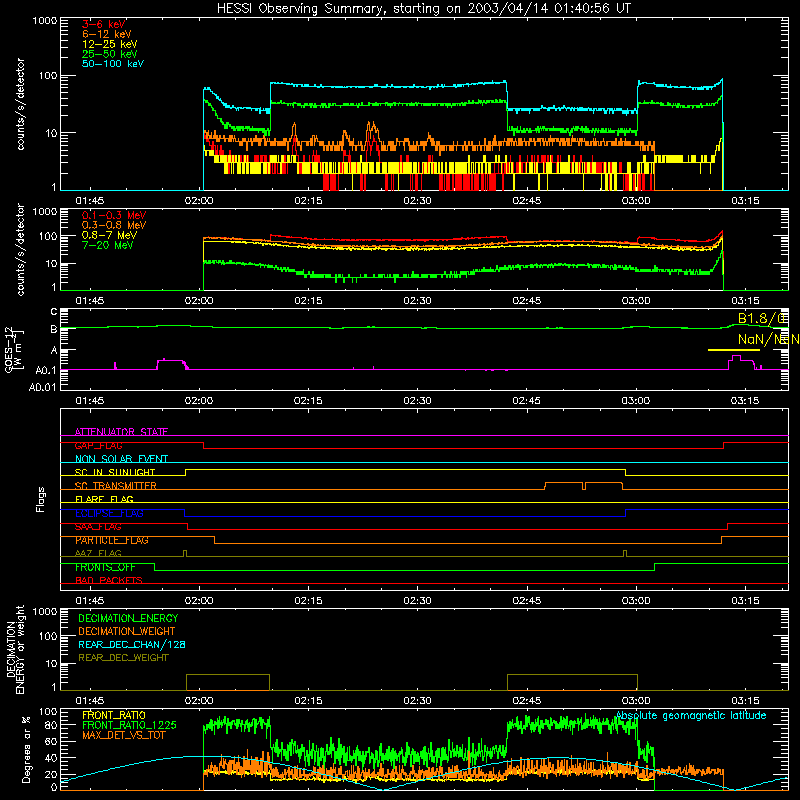Click the FRONT_RATIO_1225 legend label

129,725
